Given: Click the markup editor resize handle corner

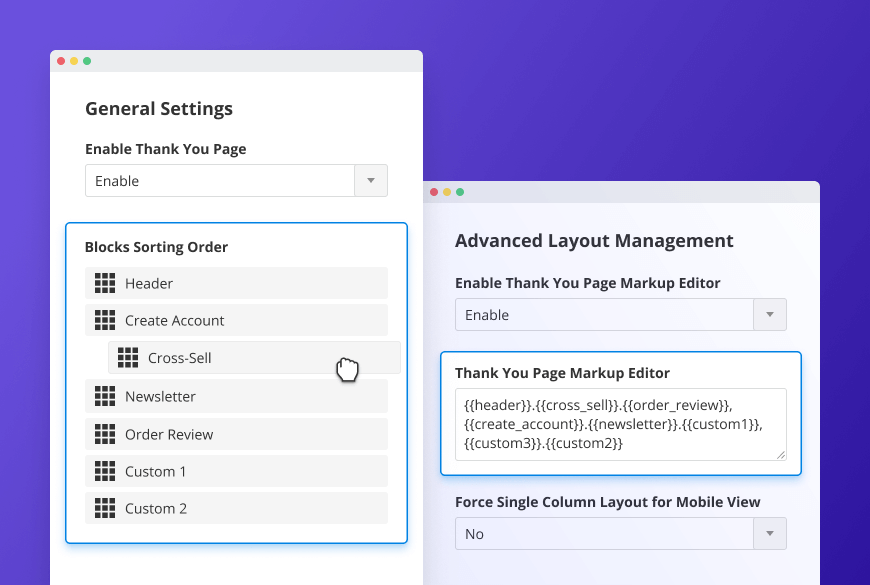Looking at the screenshot, I should (x=781, y=454).
